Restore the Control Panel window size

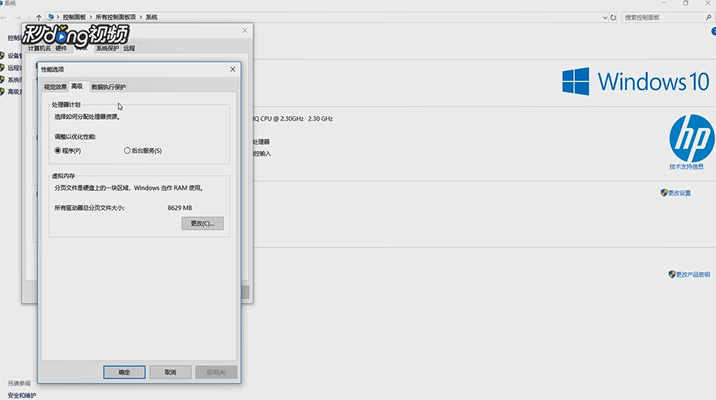pos(686,3)
